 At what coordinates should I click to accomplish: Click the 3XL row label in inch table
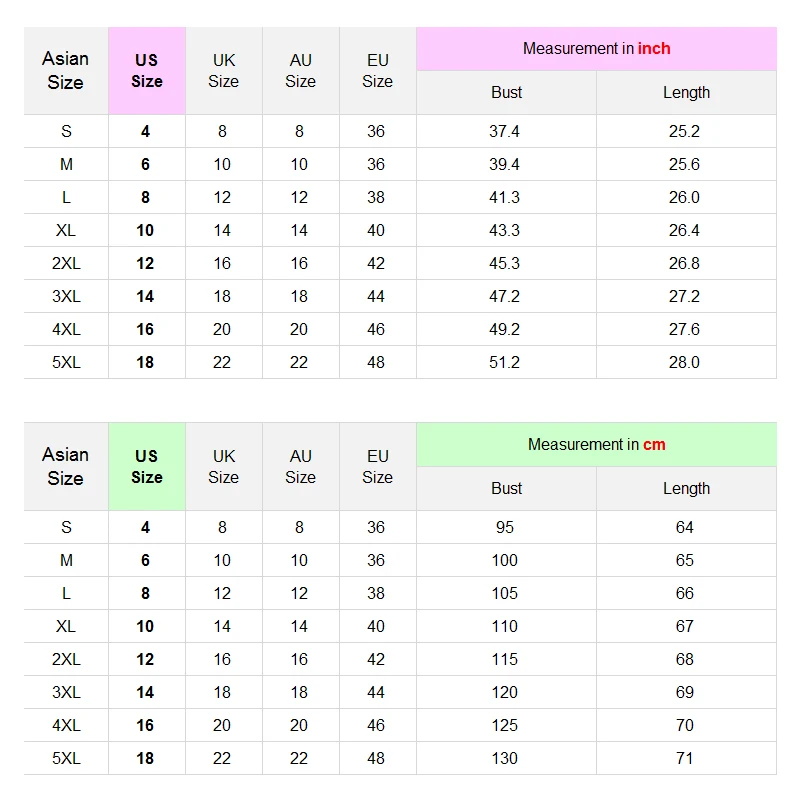click(66, 296)
